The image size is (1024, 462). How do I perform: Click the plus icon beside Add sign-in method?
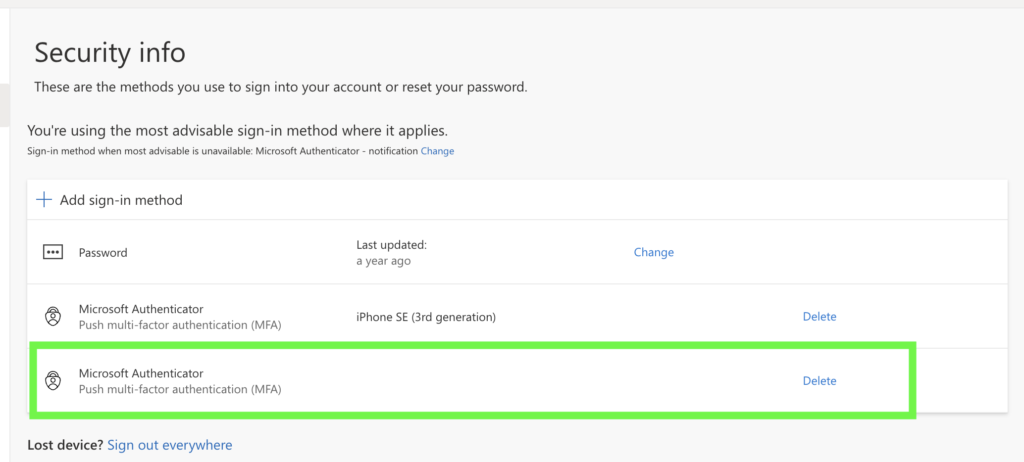pyautogui.click(x=44, y=199)
